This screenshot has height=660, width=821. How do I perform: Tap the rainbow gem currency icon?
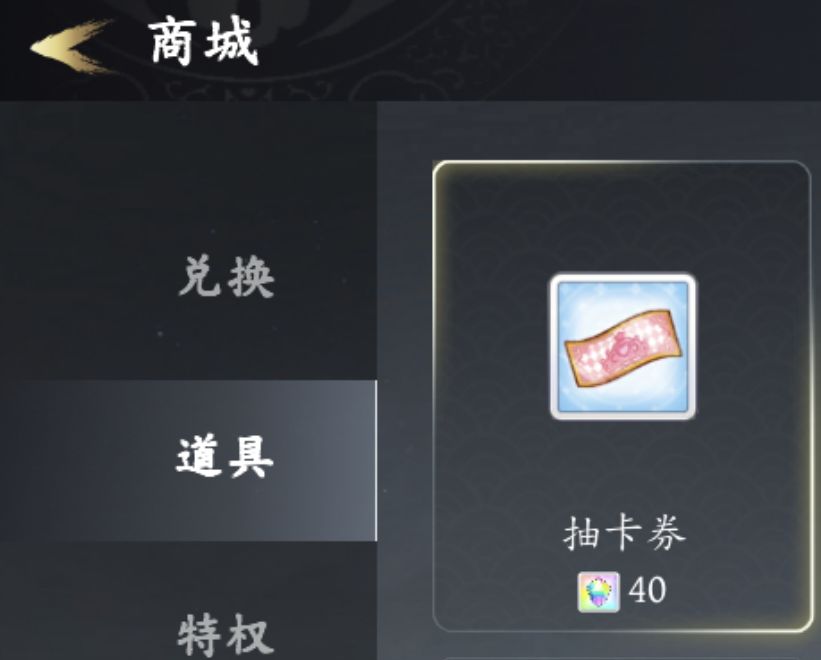pos(598,592)
